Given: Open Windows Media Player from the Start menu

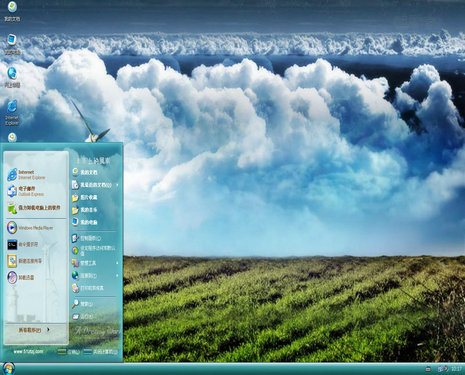Looking at the screenshot, I should [30, 228].
